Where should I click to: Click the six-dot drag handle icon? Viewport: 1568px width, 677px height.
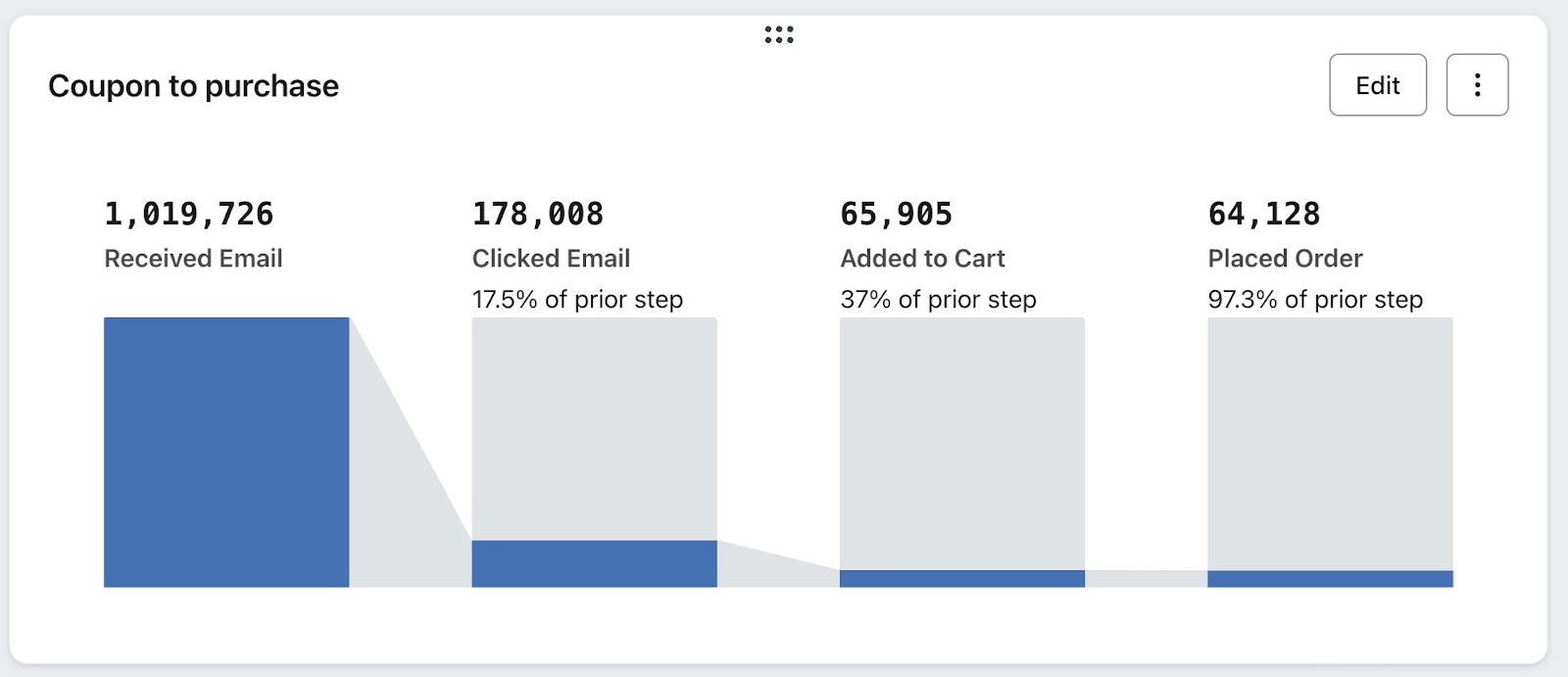779,35
